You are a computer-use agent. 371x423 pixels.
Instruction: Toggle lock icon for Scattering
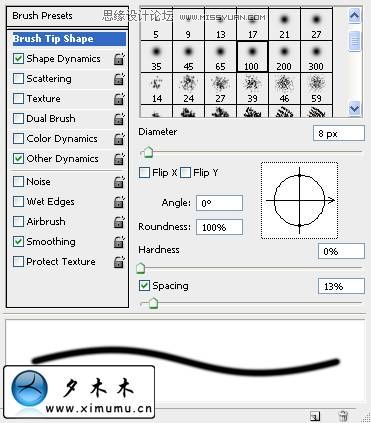point(119,79)
